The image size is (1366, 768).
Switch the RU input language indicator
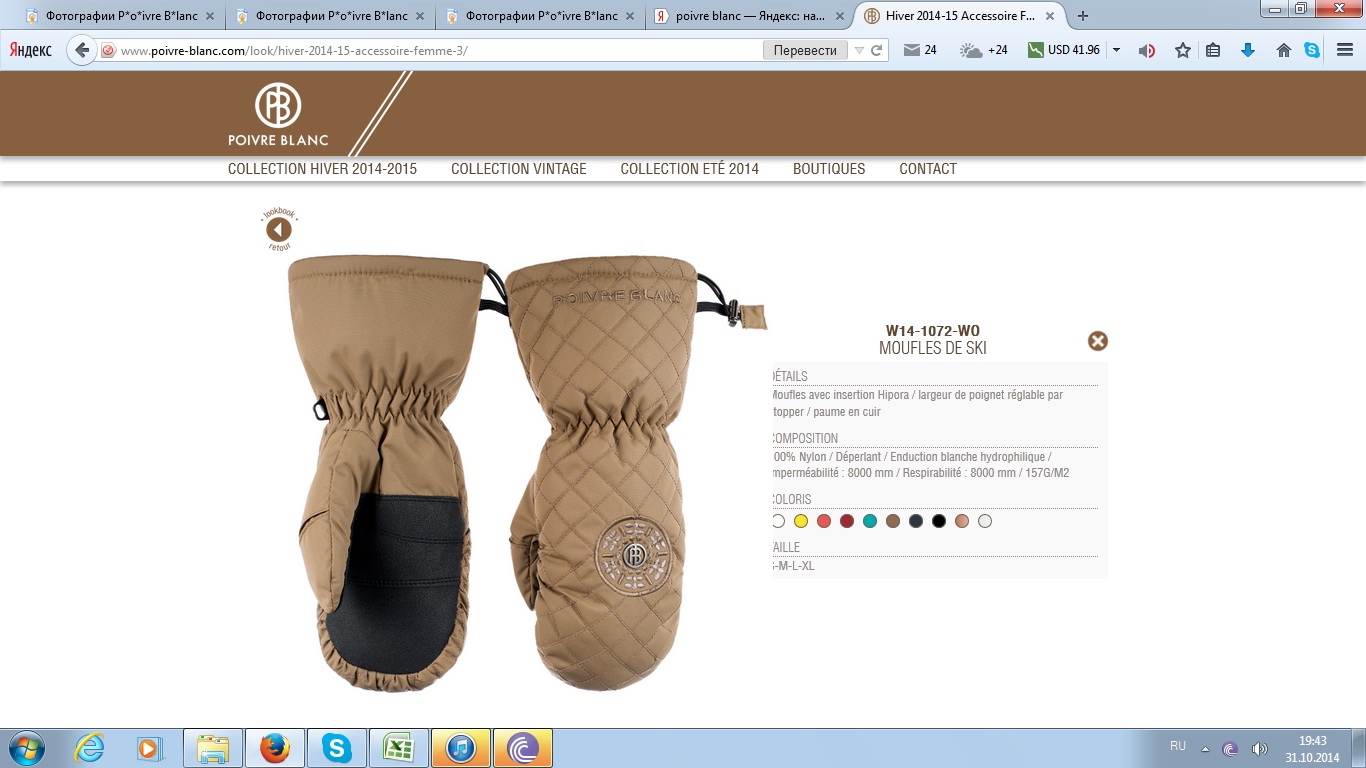(1178, 746)
